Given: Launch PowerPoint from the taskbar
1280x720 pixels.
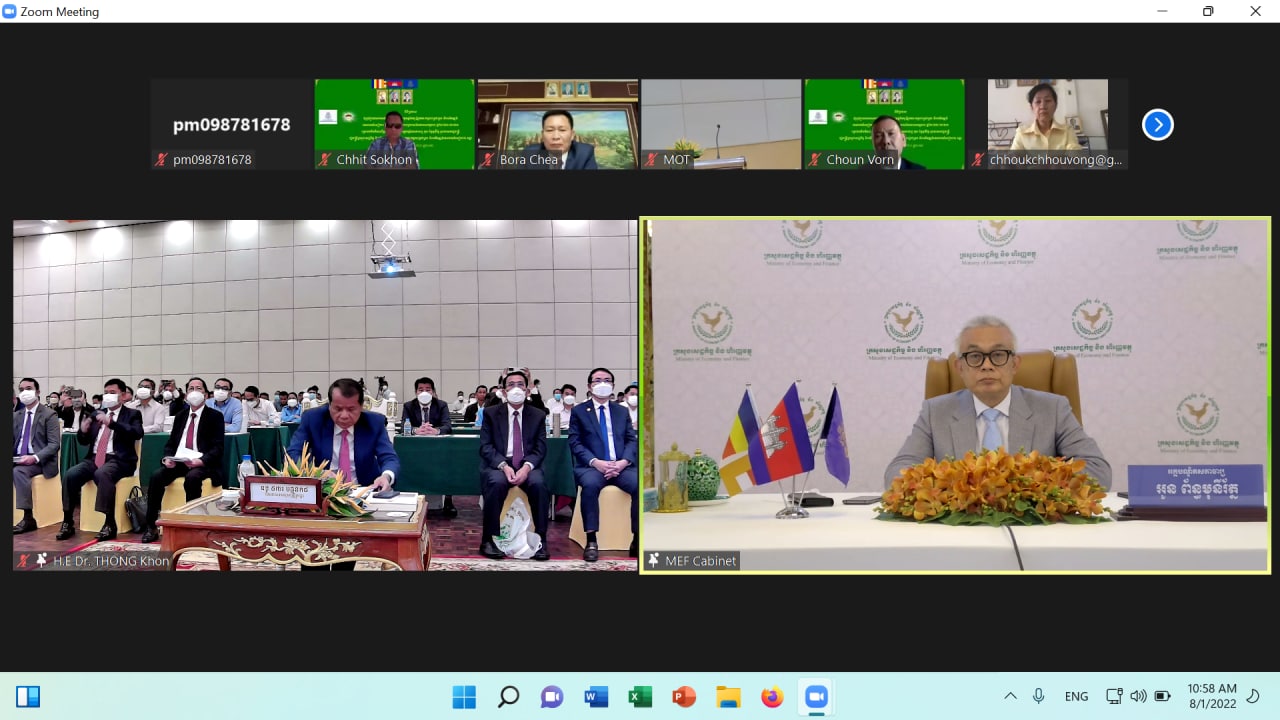Looking at the screenshot, I should coord(684,697).
